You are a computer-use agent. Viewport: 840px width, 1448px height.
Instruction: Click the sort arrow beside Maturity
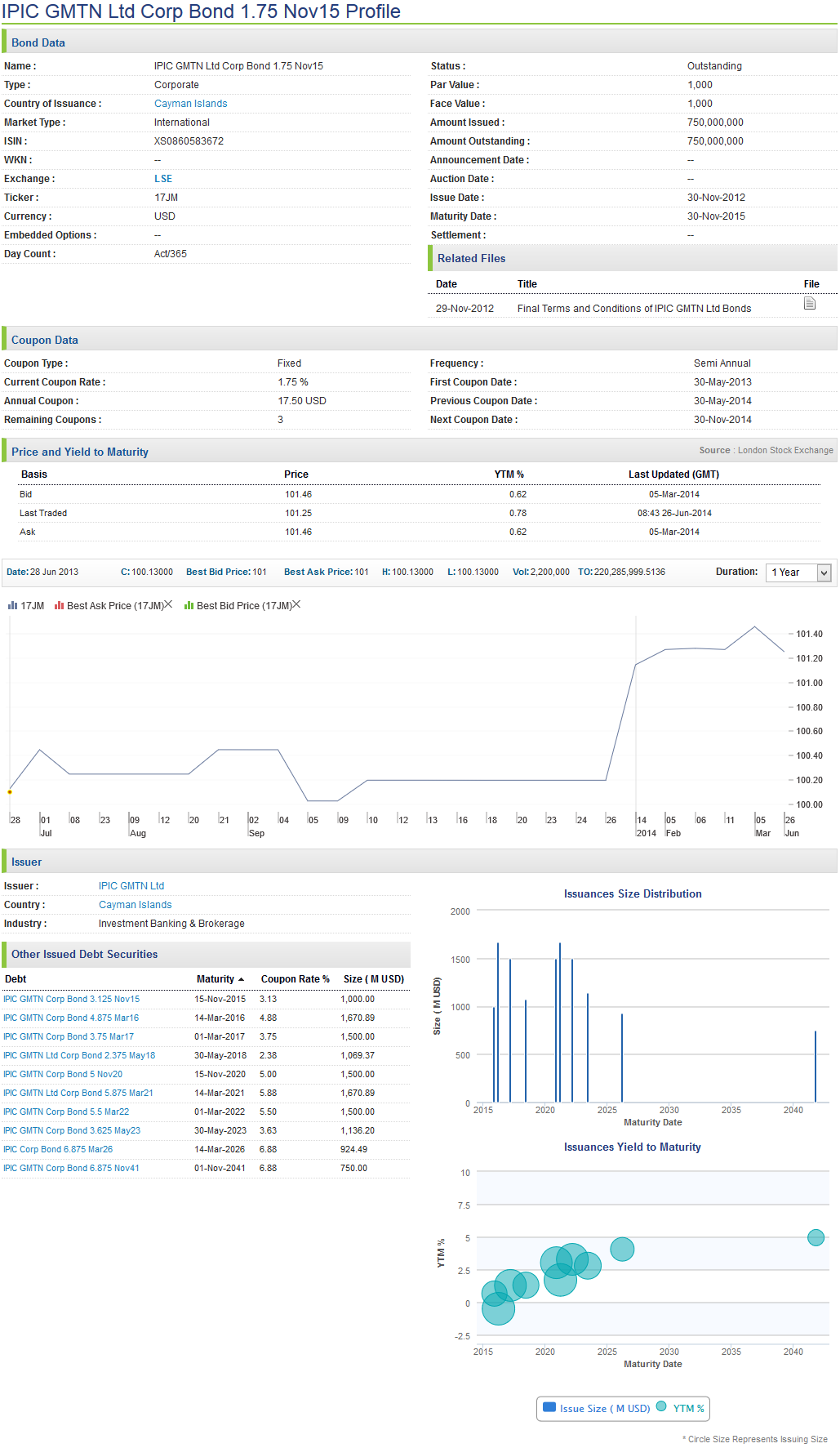point(242,980)
